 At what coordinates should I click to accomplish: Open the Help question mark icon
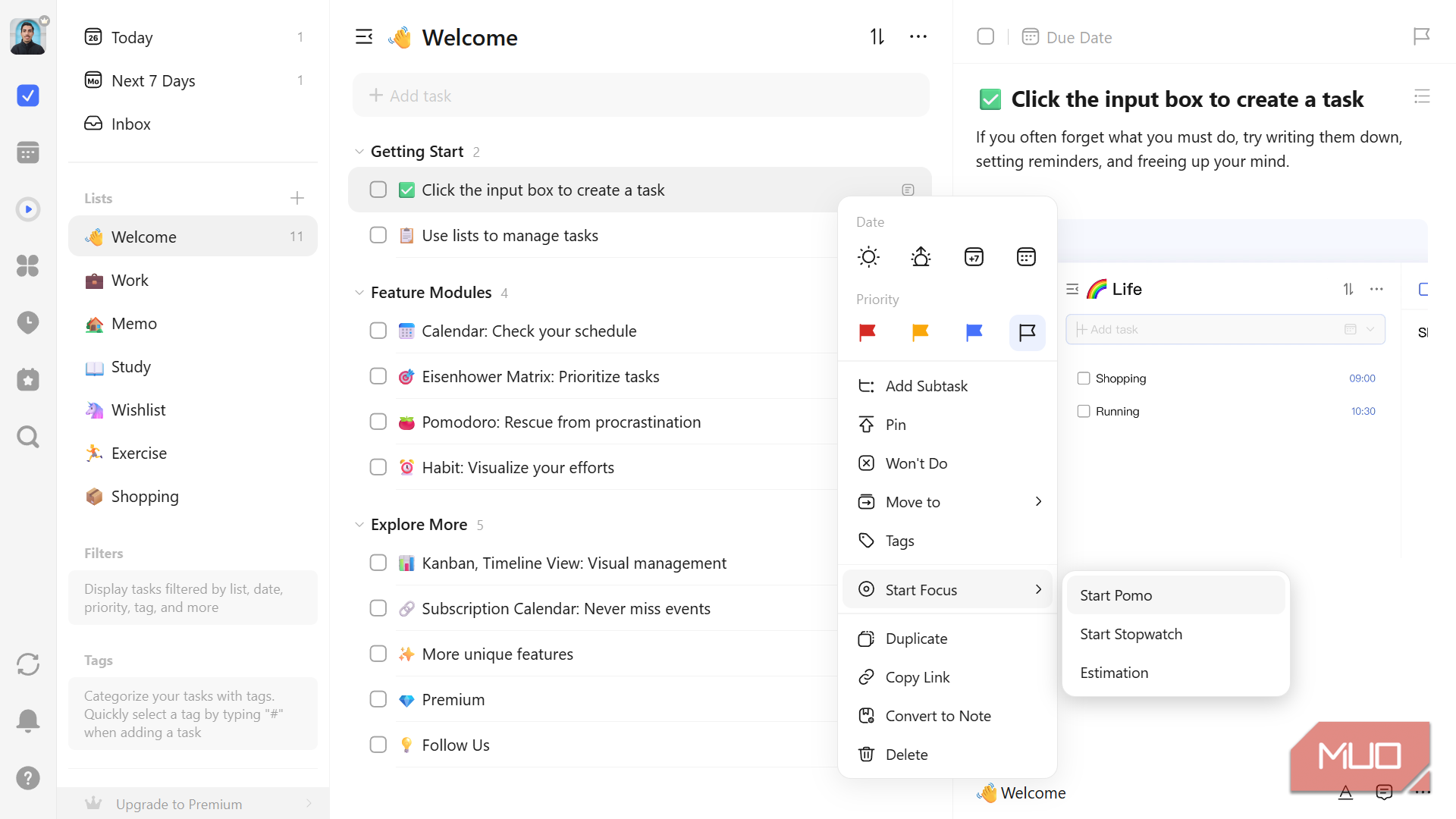[28, 778]
